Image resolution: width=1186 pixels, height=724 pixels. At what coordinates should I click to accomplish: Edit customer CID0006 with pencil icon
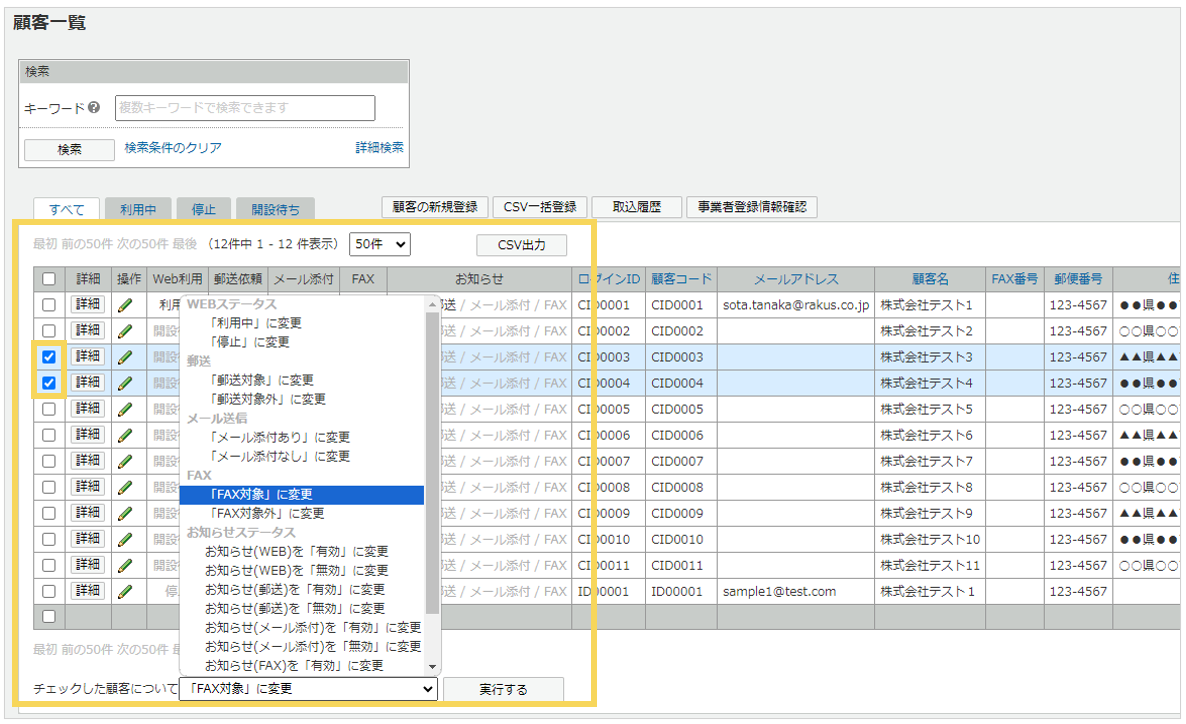pos(125,435)
